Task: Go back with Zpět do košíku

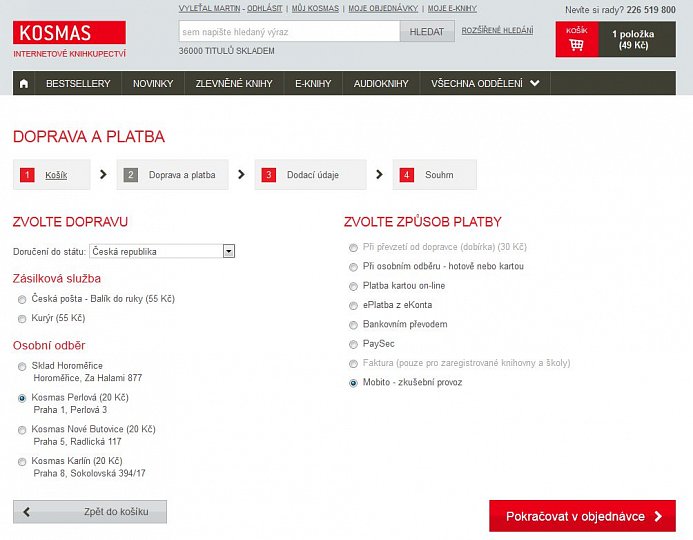Action: click(90, 512)
